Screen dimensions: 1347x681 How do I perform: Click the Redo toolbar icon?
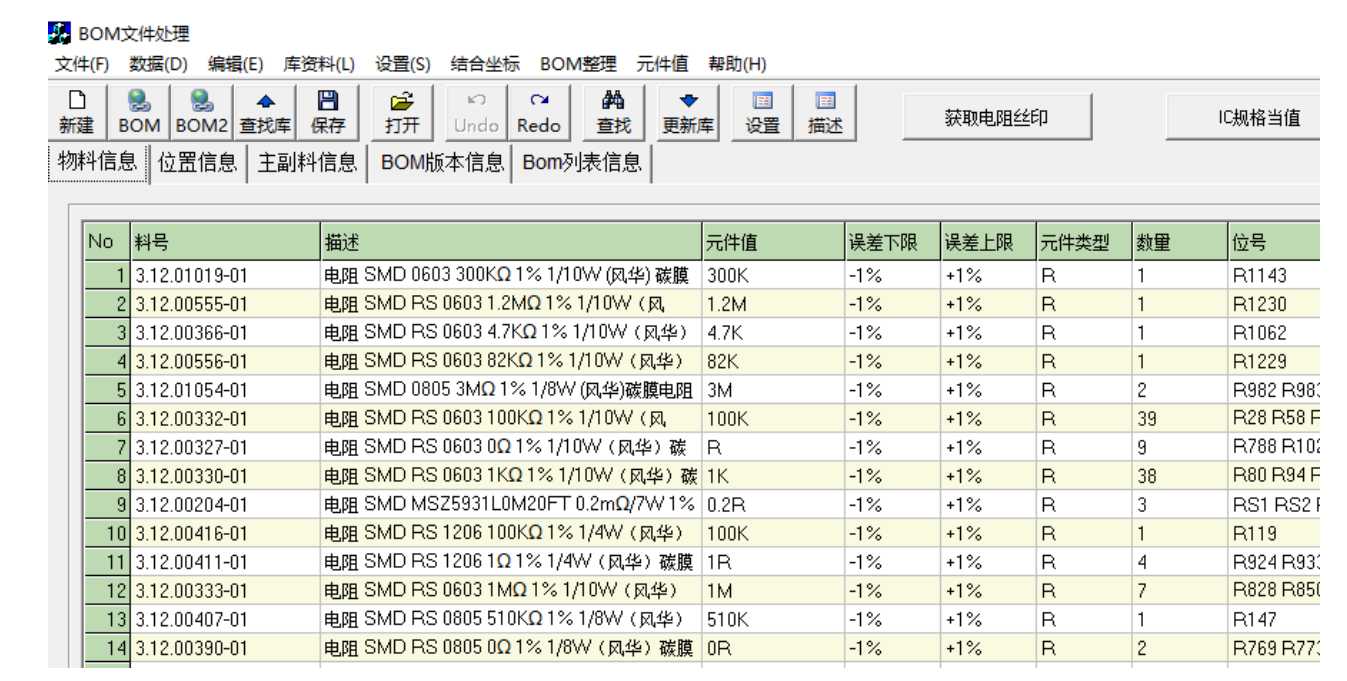click(x=538, y=112)
